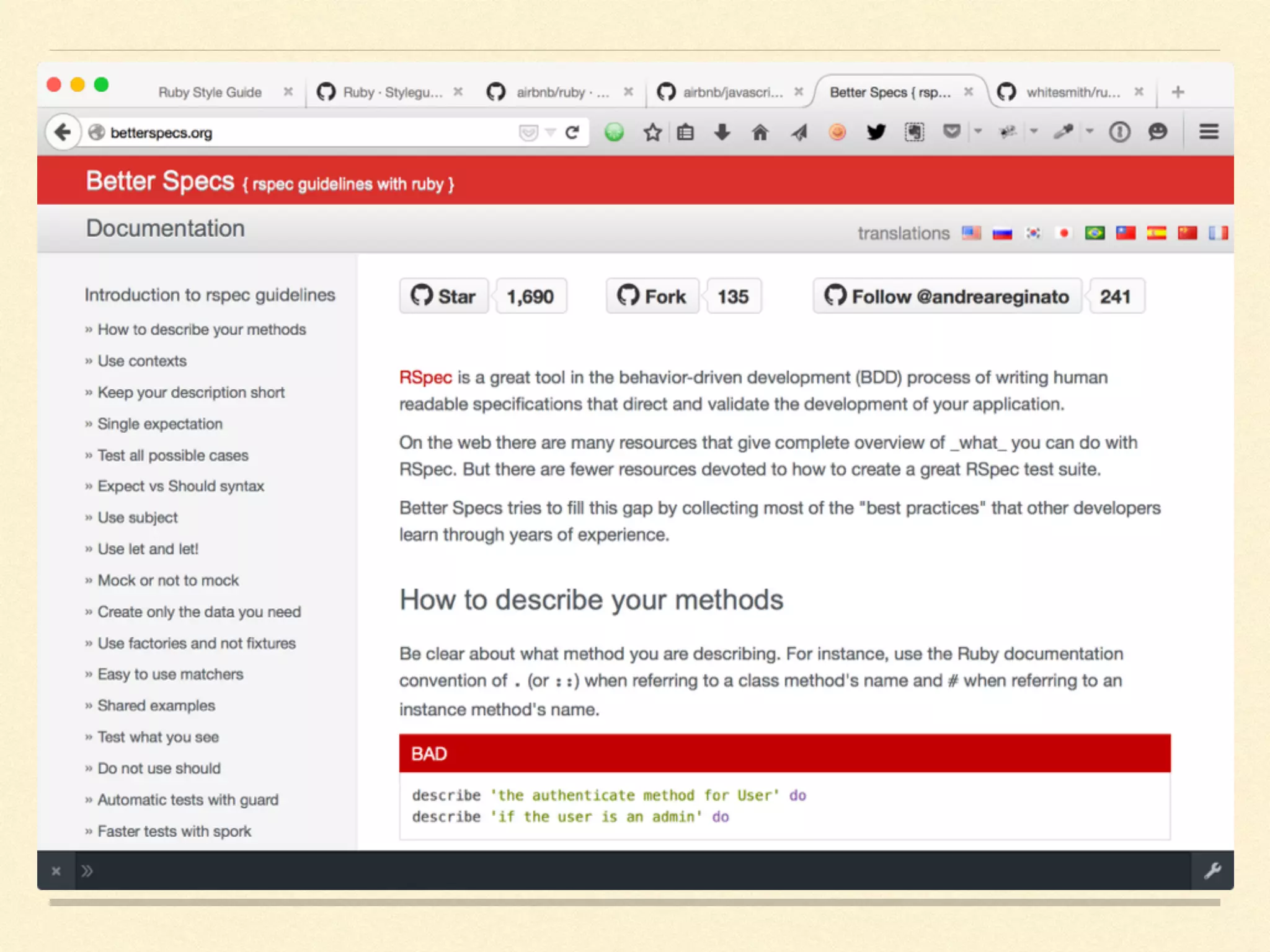This screenshot has width=1270, height=952.
Task: Switch to the Ruby Style Guide tab
Action: [x=210, y=92]
